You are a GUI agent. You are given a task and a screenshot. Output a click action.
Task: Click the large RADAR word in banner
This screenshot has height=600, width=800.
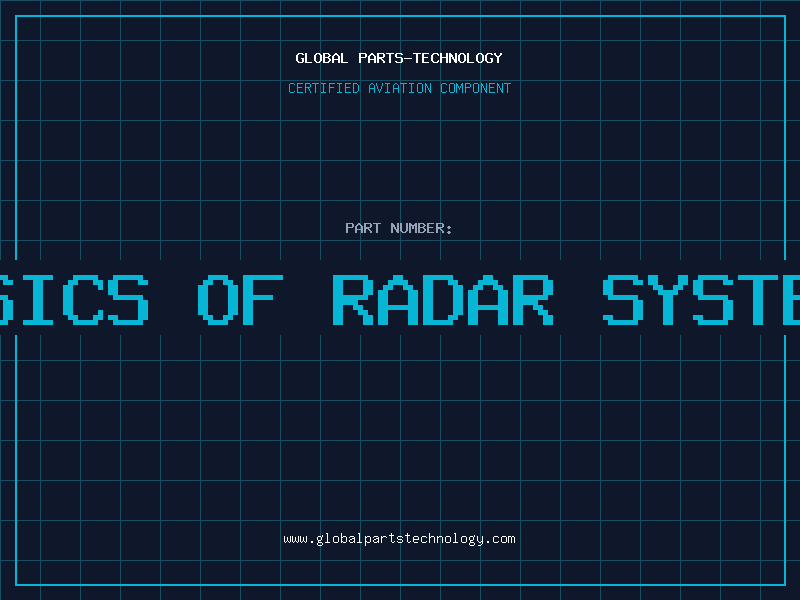[442, 300]
